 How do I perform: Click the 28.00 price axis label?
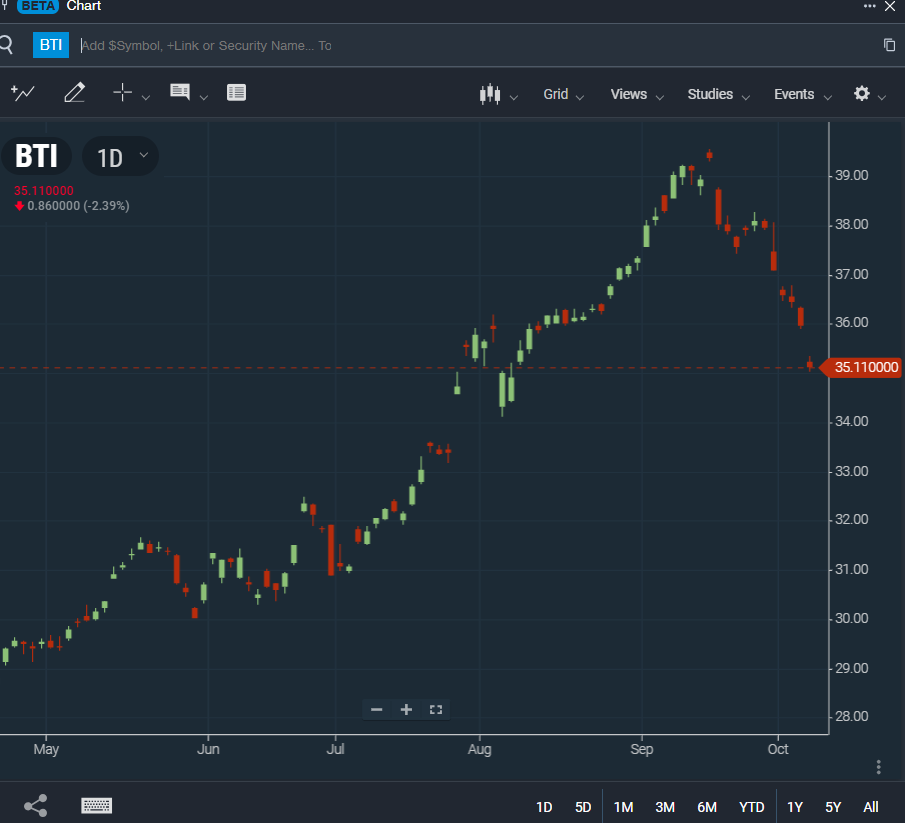851,716
